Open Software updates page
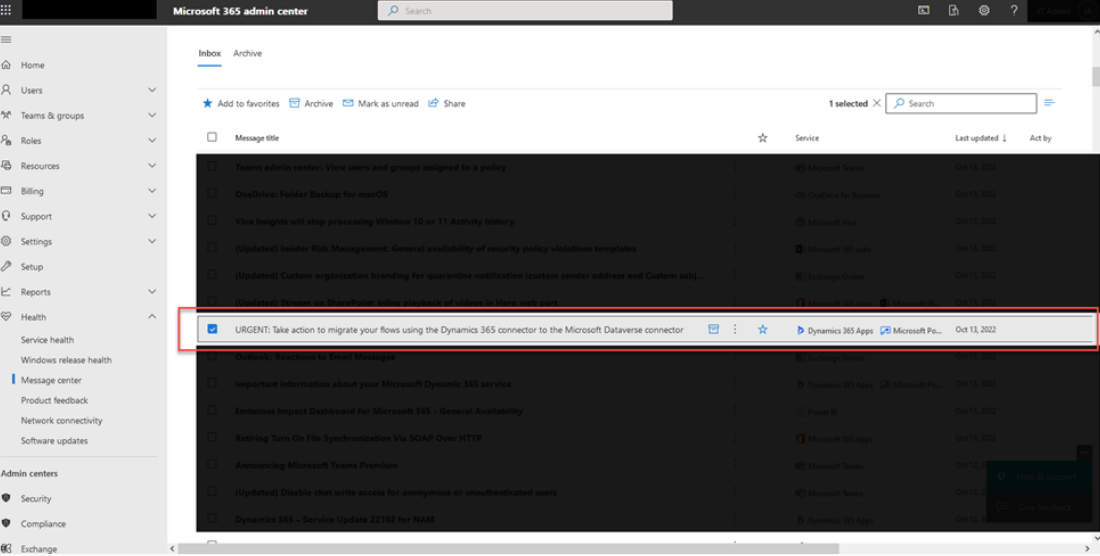Screen dimensions: 1100x556 55,441
